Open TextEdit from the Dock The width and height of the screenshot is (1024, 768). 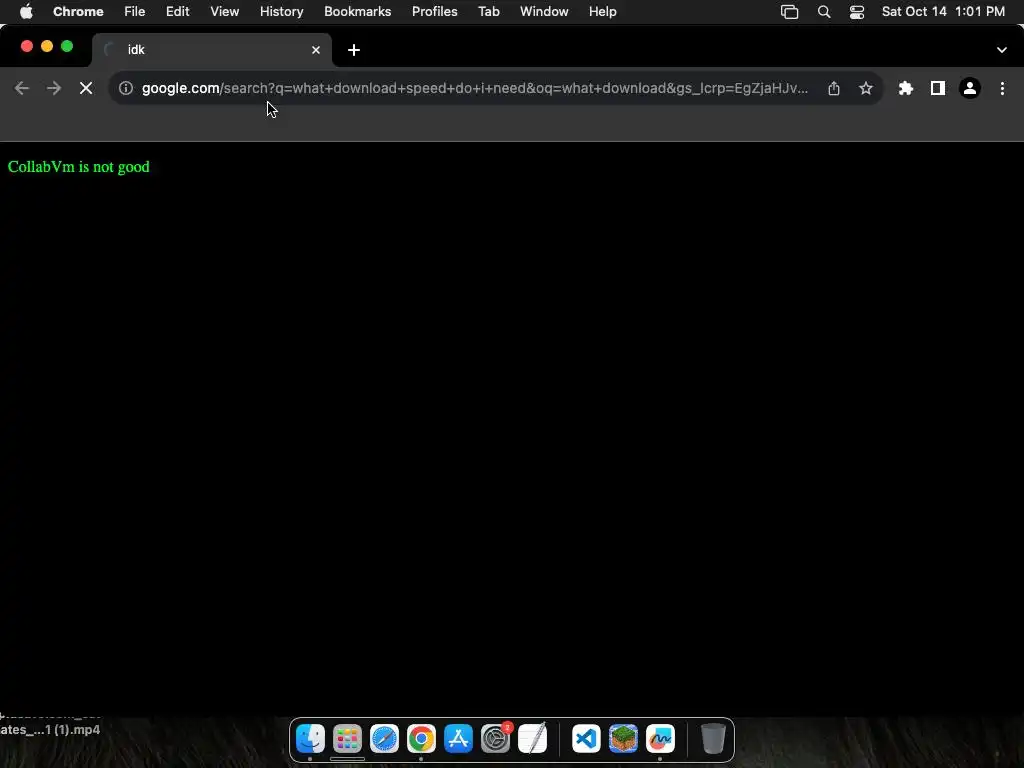(x=533, y=739)
